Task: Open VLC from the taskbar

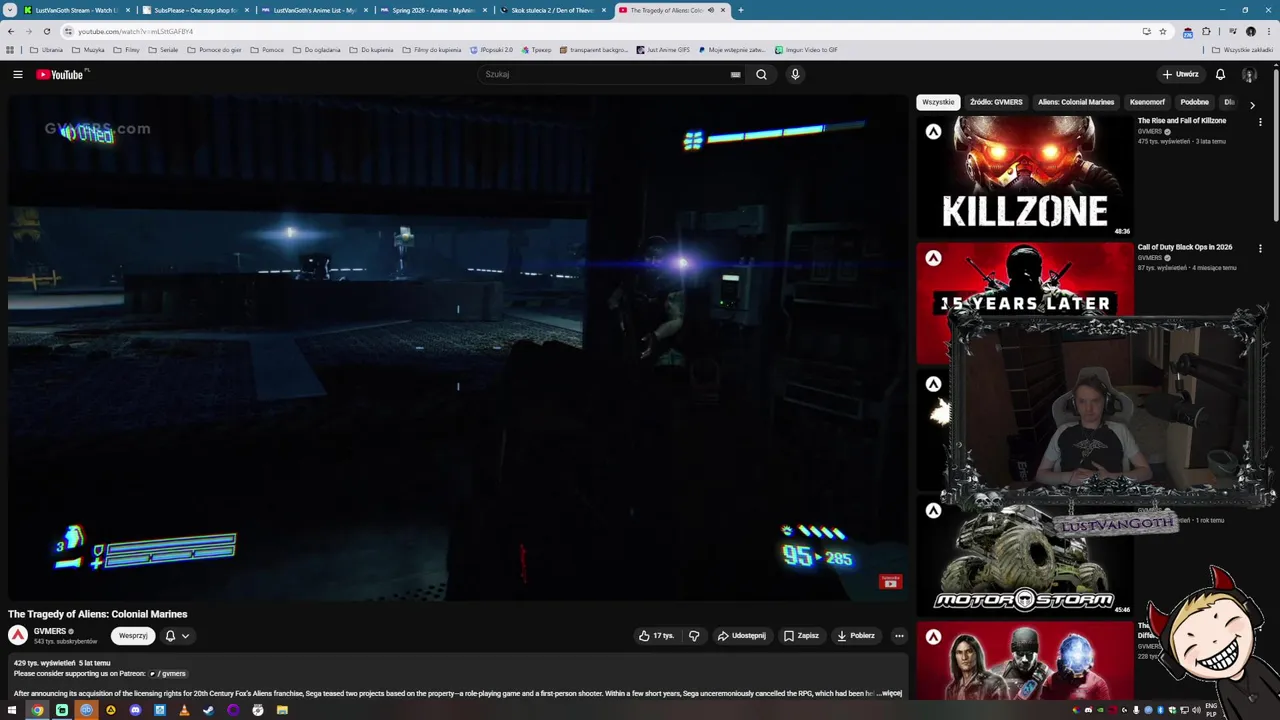Action: coord(184,710)
